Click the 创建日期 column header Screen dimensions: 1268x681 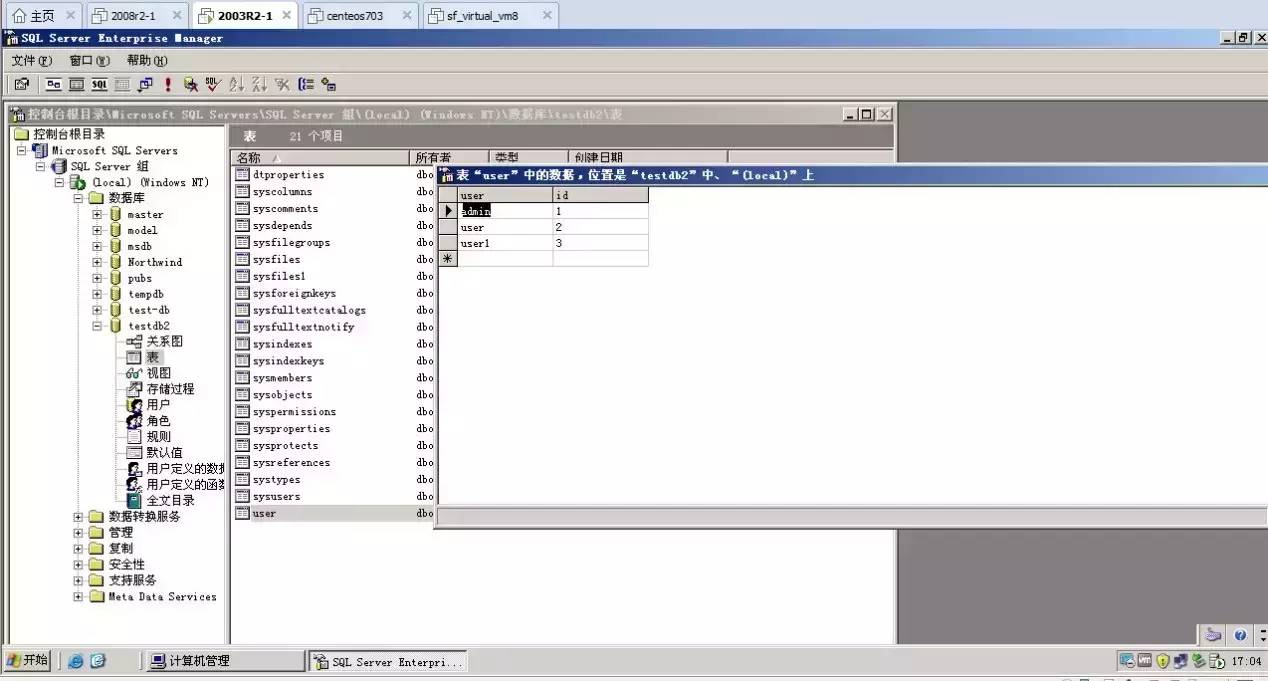click(647, 158)
